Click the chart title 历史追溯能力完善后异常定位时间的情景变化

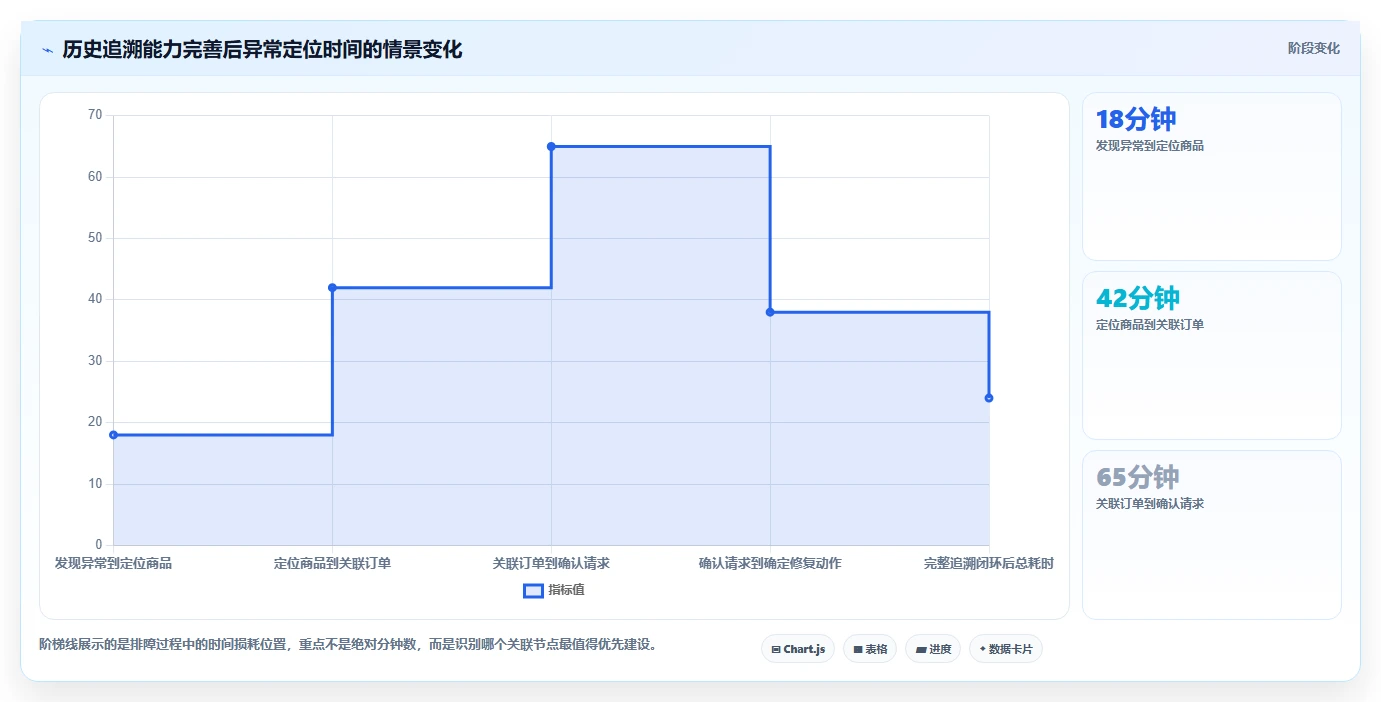point(262,50)
